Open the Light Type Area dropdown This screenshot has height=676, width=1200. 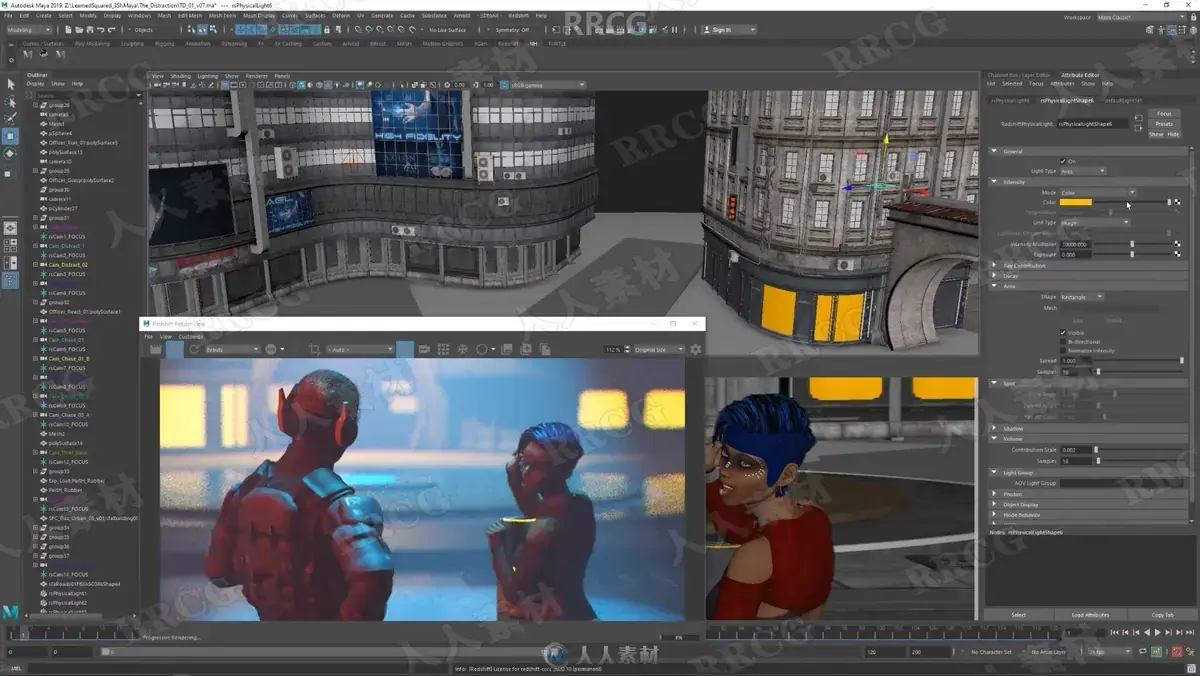(x=1083, y=171)
